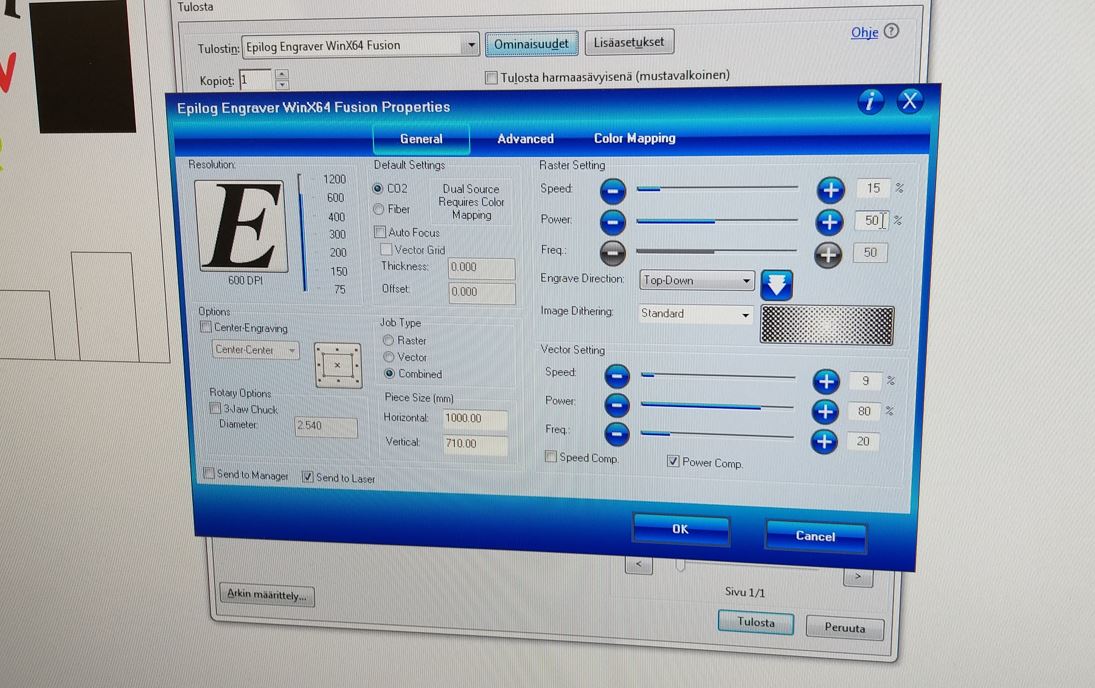The height and width of the screenshot is (688, 1095).
Task: Click the raster Speed value field
Action: (873, 188)
